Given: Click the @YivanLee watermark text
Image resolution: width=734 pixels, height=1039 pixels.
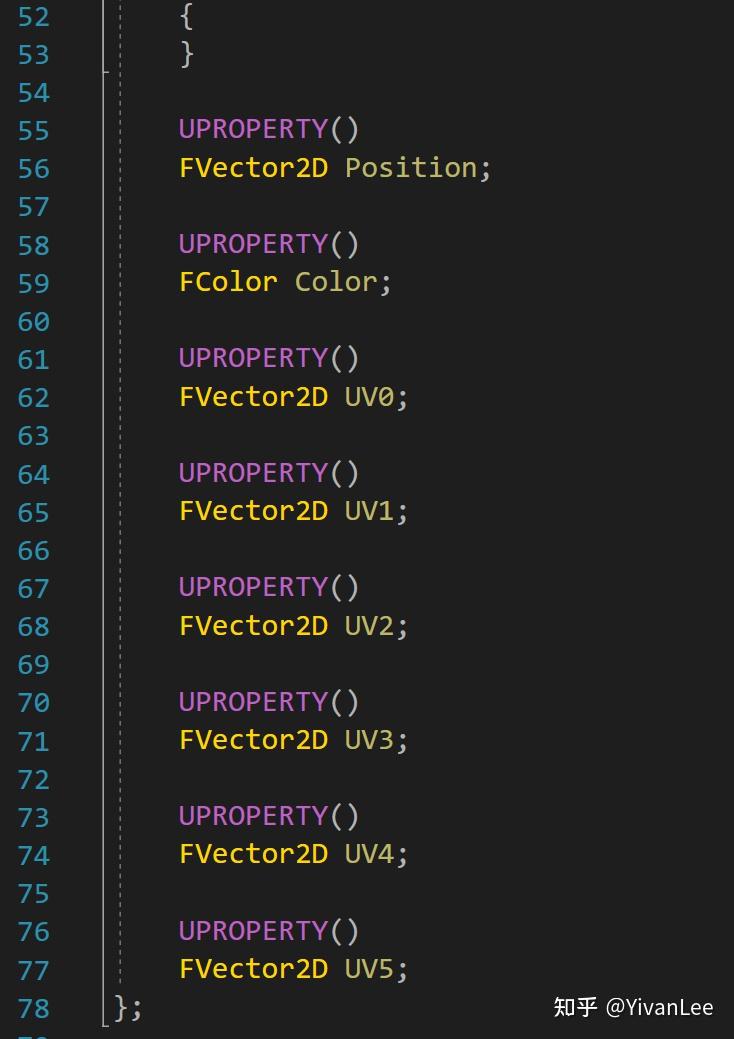Looking at the screenshot, I should pyautogui.click(x=659, y=1007).
